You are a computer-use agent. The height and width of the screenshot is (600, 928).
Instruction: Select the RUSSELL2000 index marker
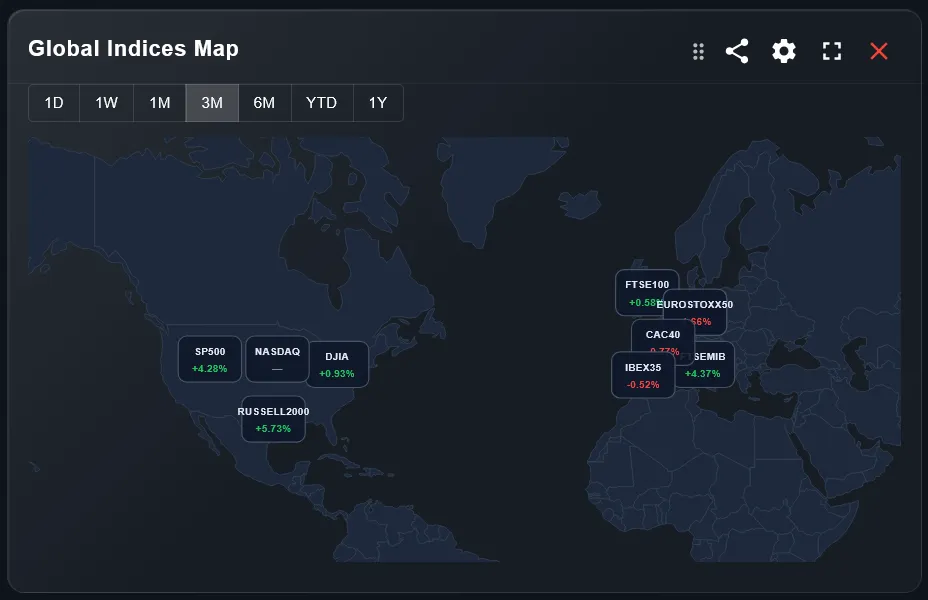click(273, 419)
